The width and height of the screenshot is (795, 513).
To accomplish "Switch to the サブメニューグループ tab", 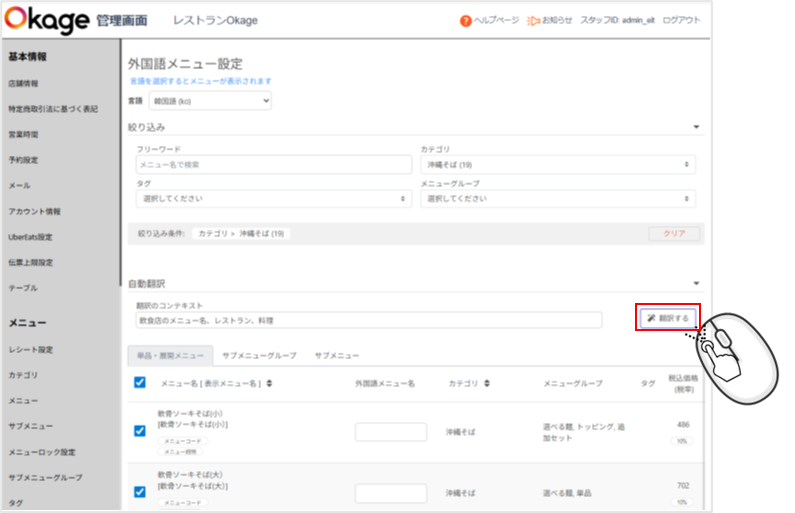I will point(259,355).
